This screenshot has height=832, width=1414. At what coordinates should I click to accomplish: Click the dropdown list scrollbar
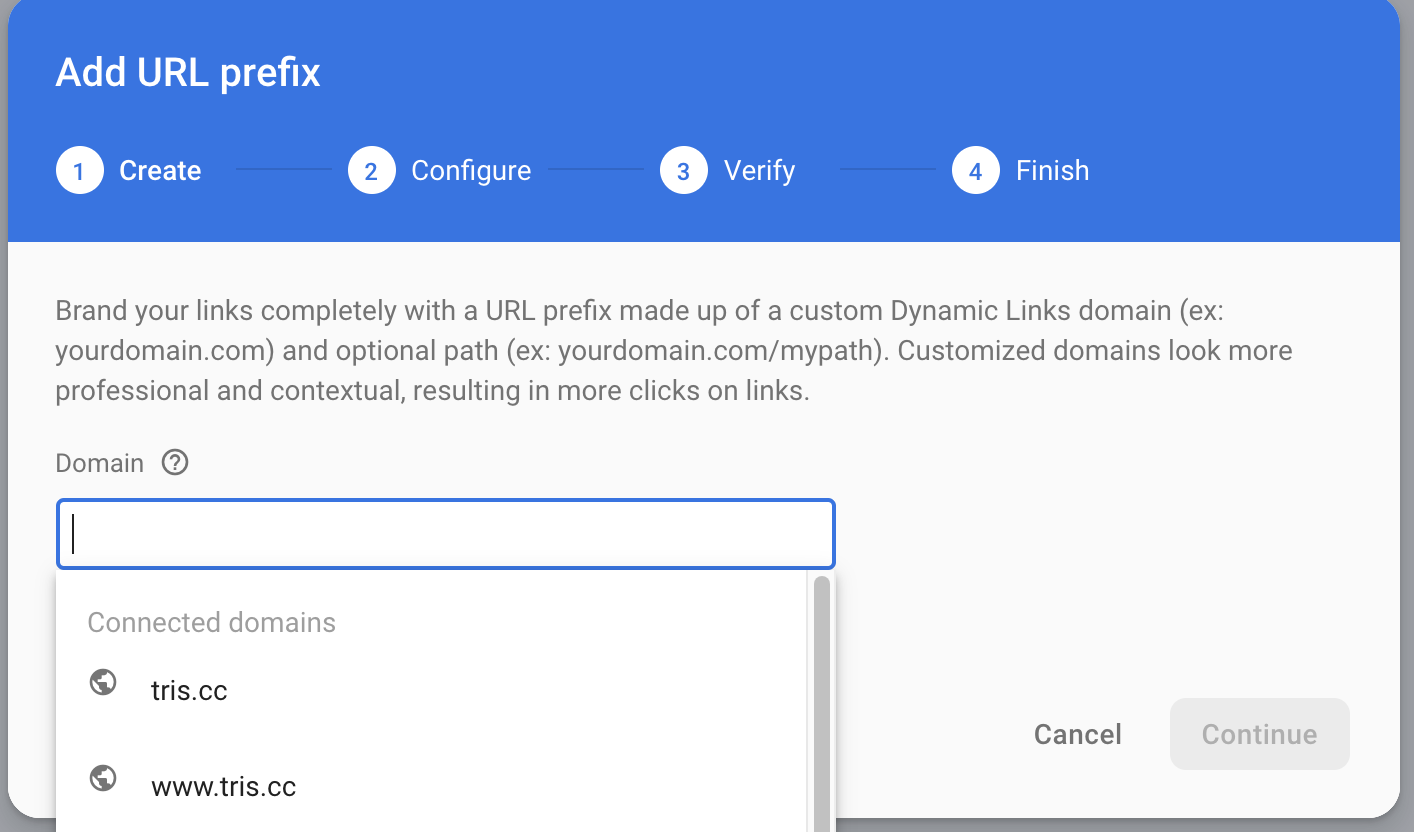(820, 700)
